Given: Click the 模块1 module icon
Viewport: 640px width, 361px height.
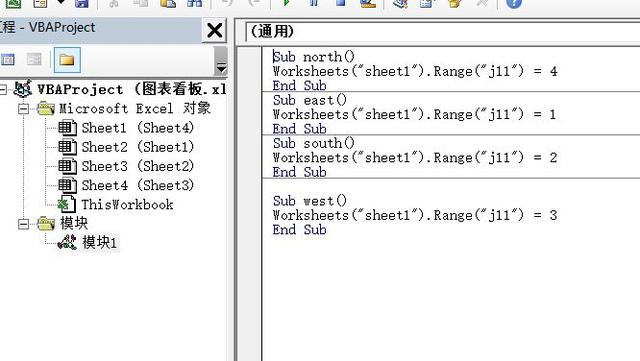Looking at the screenshot, I should click(67, 243).
